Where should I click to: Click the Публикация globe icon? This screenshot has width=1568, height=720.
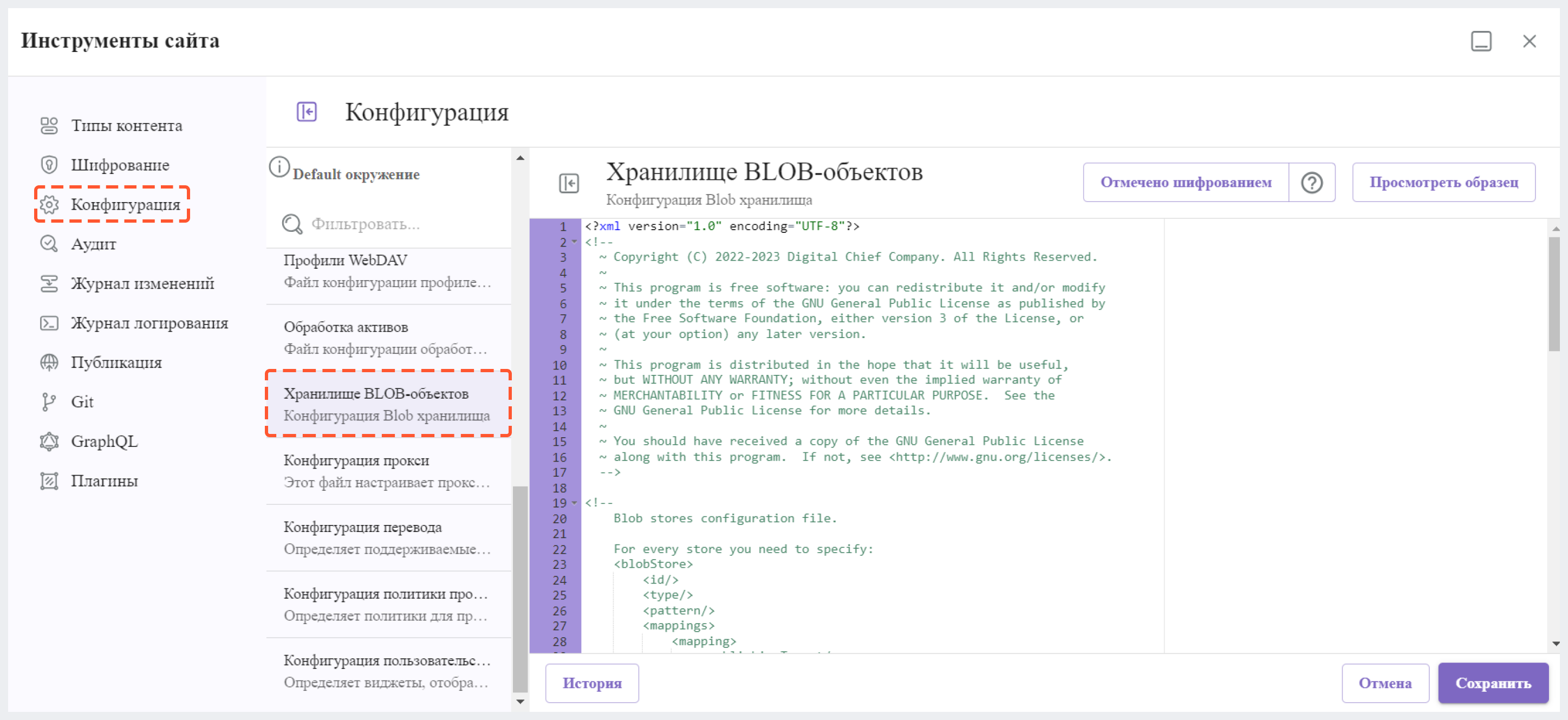point(49,363)
